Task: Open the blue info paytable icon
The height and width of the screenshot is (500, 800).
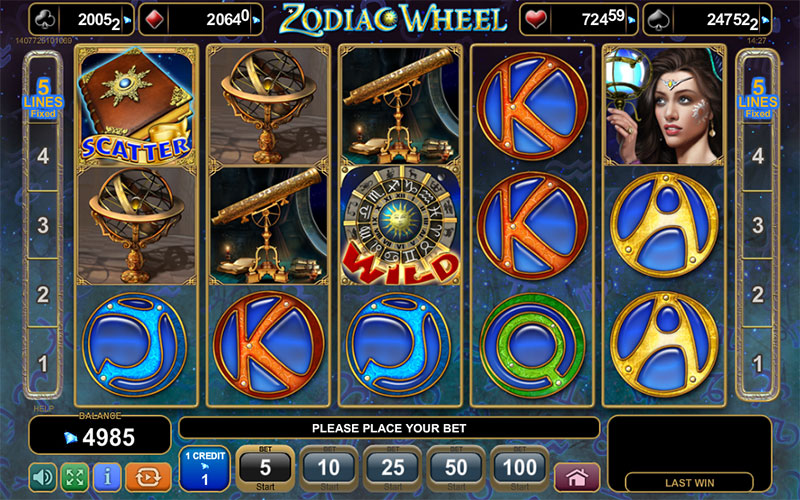Action: pos(107,477)
